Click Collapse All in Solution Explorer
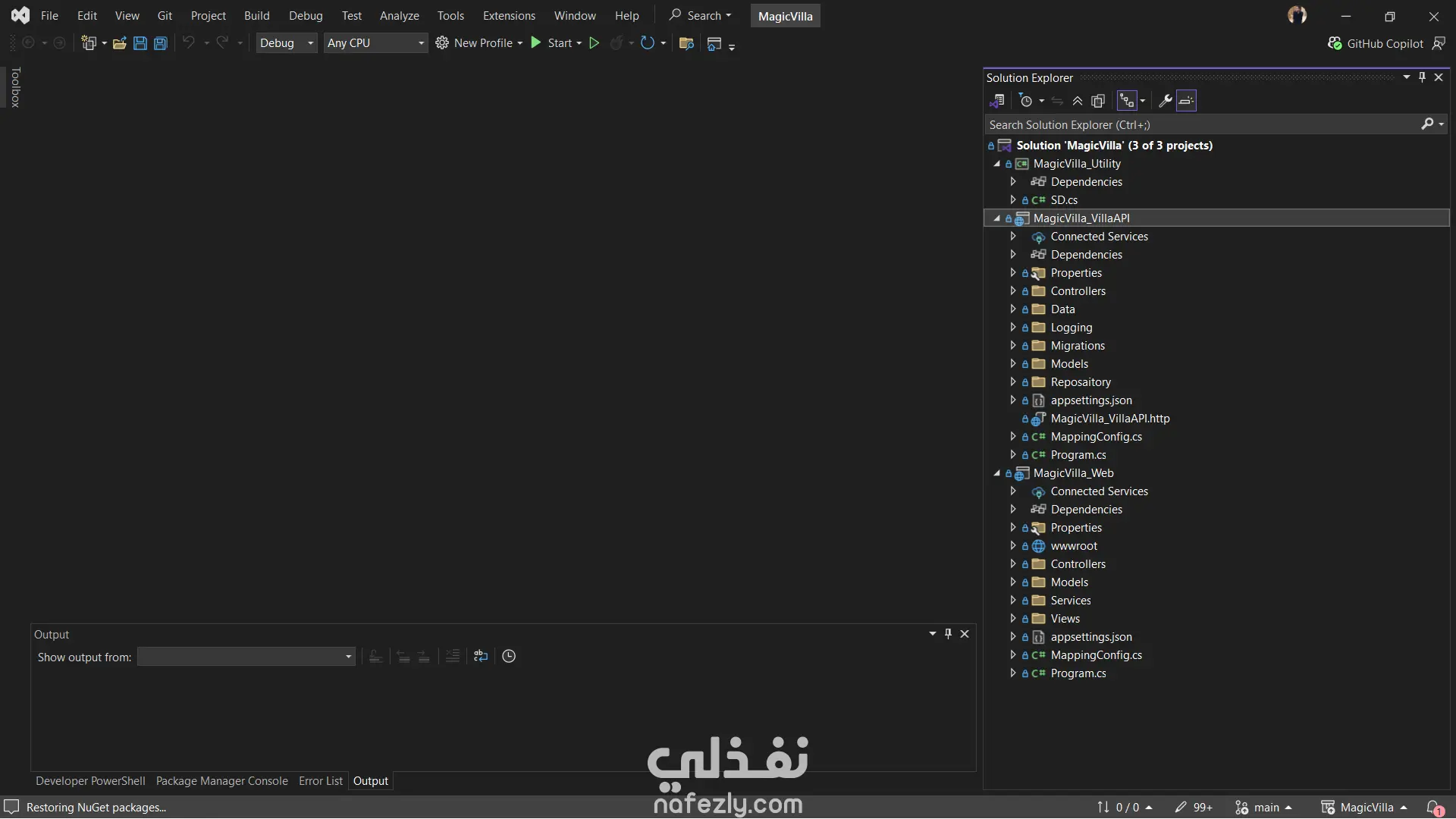 click(1077, 101)
